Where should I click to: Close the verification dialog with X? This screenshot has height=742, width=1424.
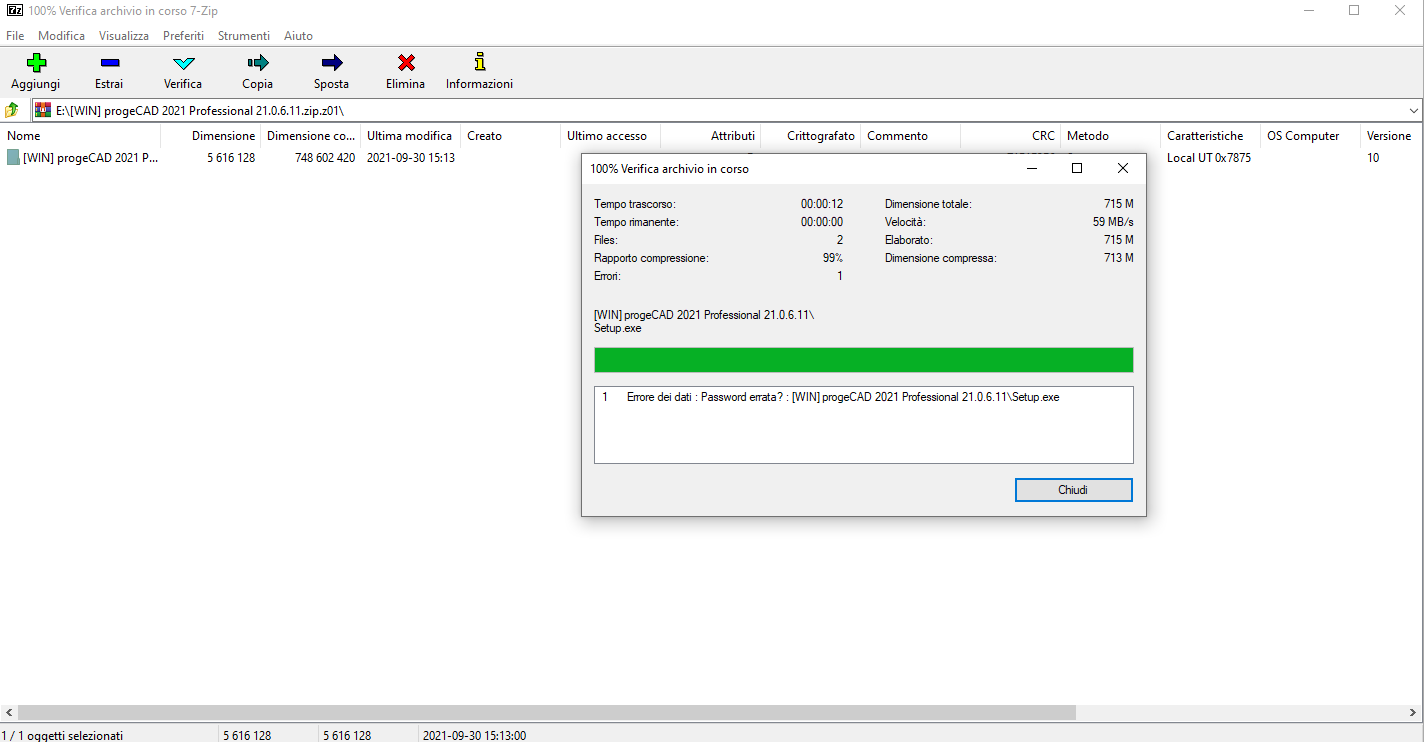click(1123, 168)
